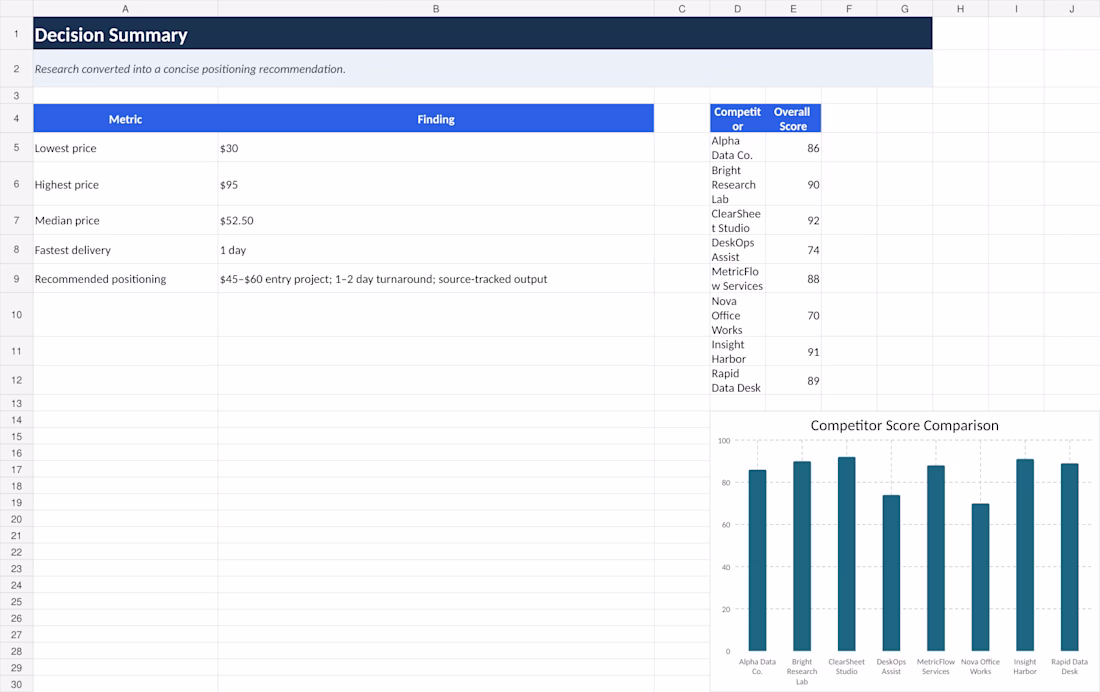The image size is (1100, 692).
Task: Select the Overall Score header cell
Action: click(x=793, y=119)
